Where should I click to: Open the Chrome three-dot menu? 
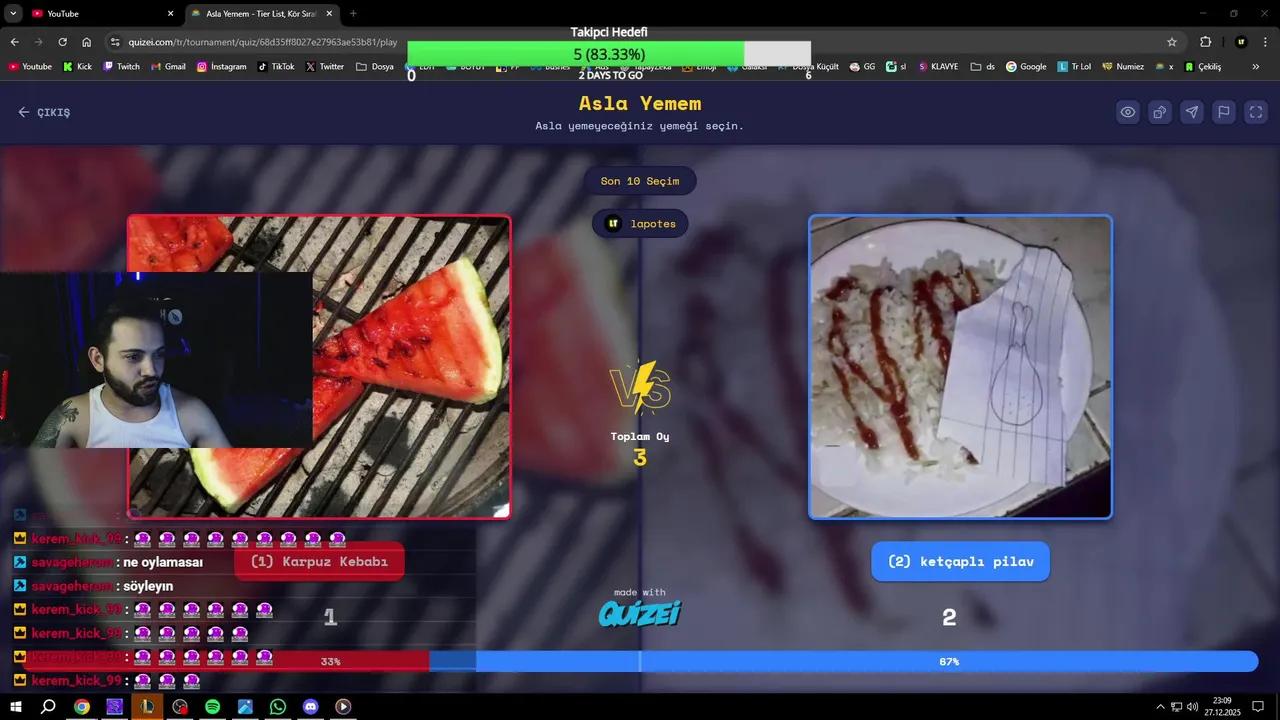point(1267,42)
